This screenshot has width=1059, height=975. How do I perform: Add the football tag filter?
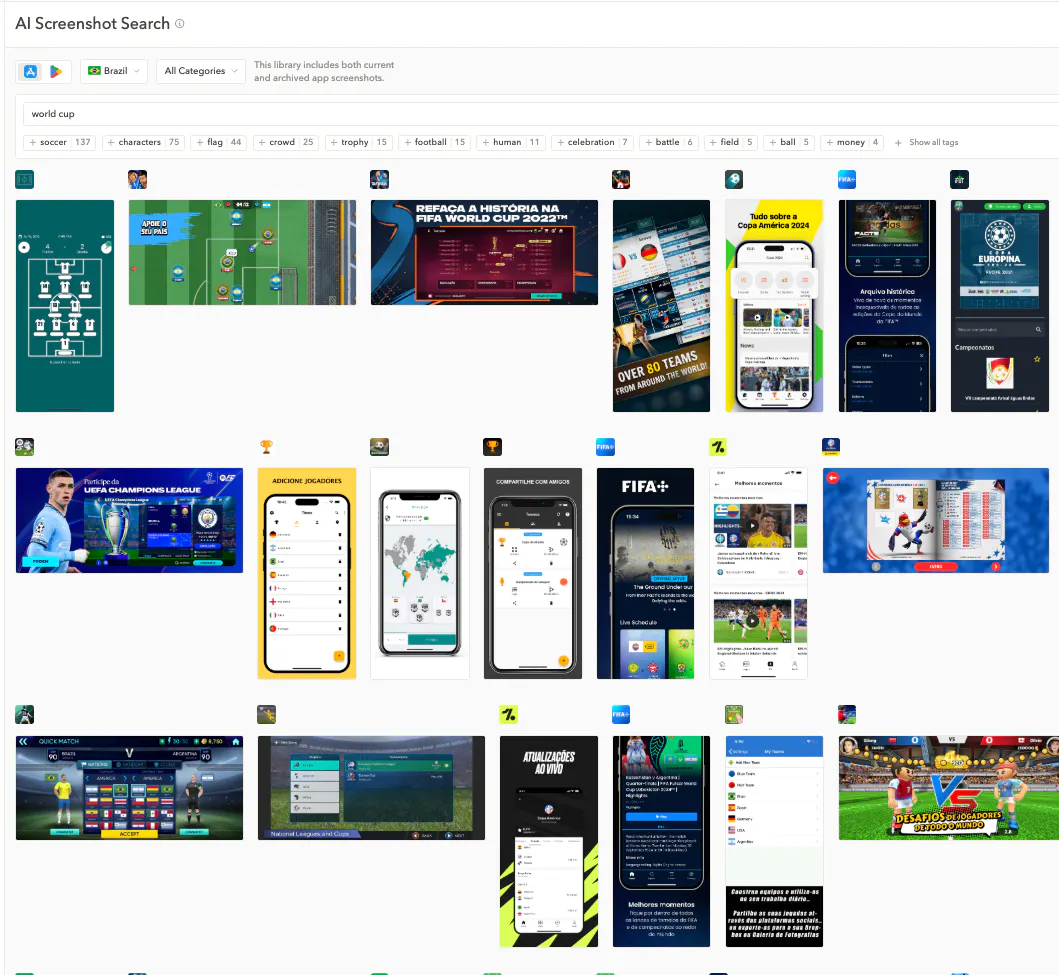point(434,142)
